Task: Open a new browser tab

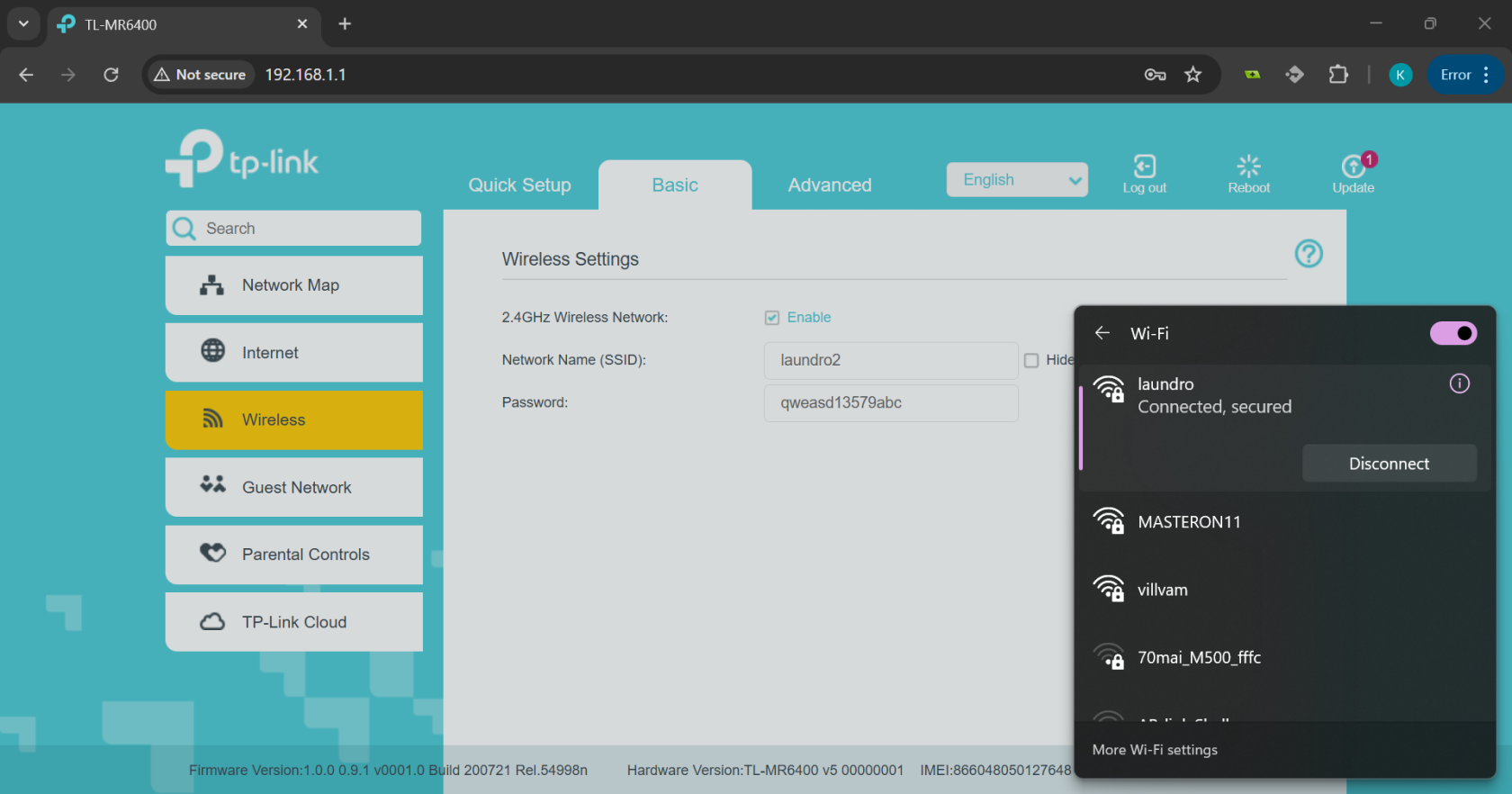Action: [345, 24]
